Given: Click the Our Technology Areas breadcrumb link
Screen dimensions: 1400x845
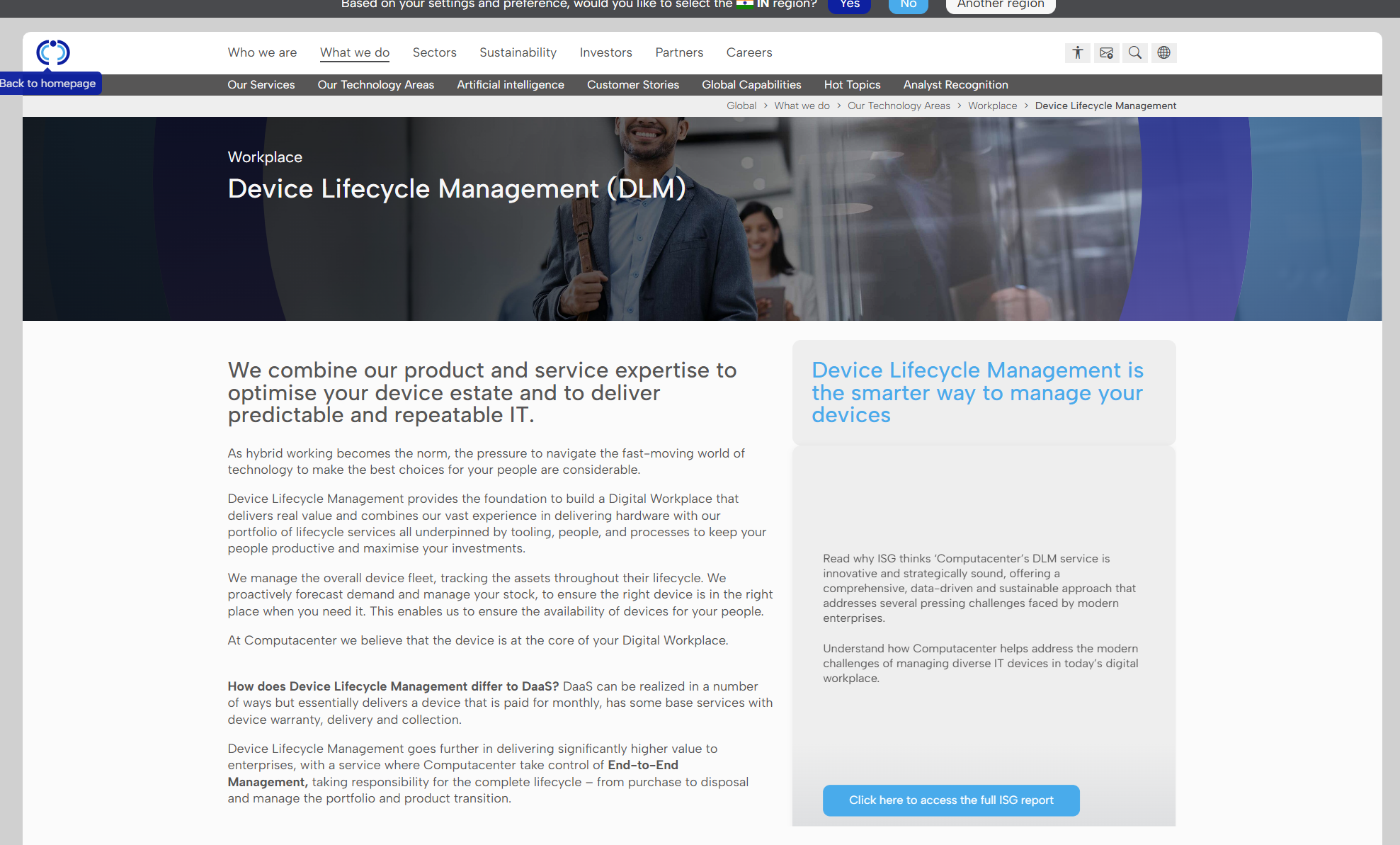Looking at the screenshot, I should (899, 106).
